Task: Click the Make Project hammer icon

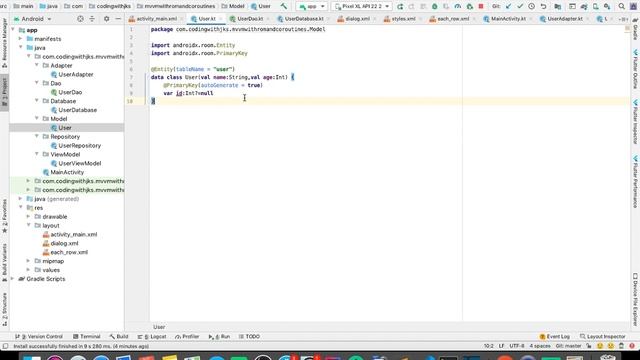Action: (x=284, y=6)
